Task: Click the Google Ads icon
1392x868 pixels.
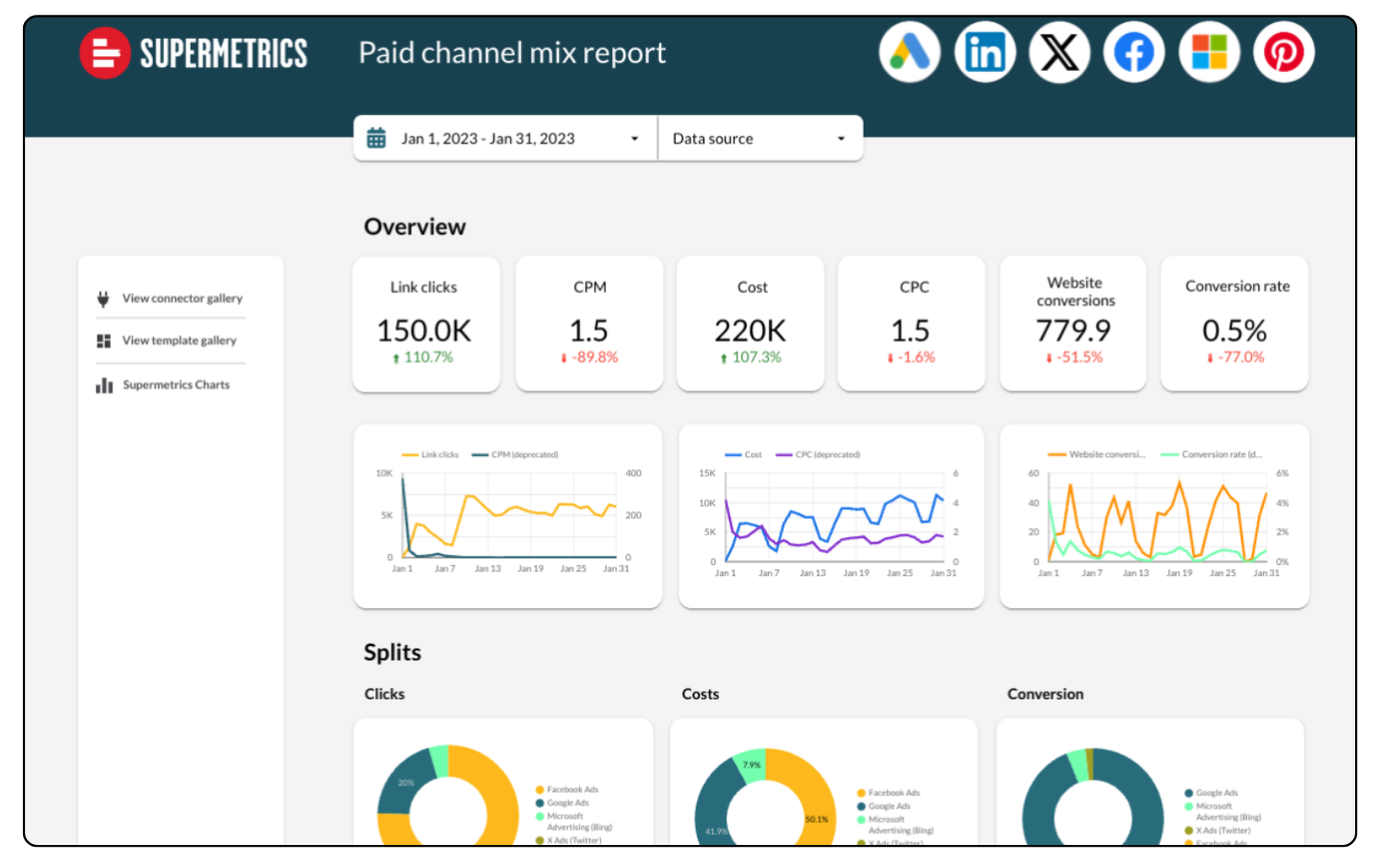Action: tap(909, 53)
